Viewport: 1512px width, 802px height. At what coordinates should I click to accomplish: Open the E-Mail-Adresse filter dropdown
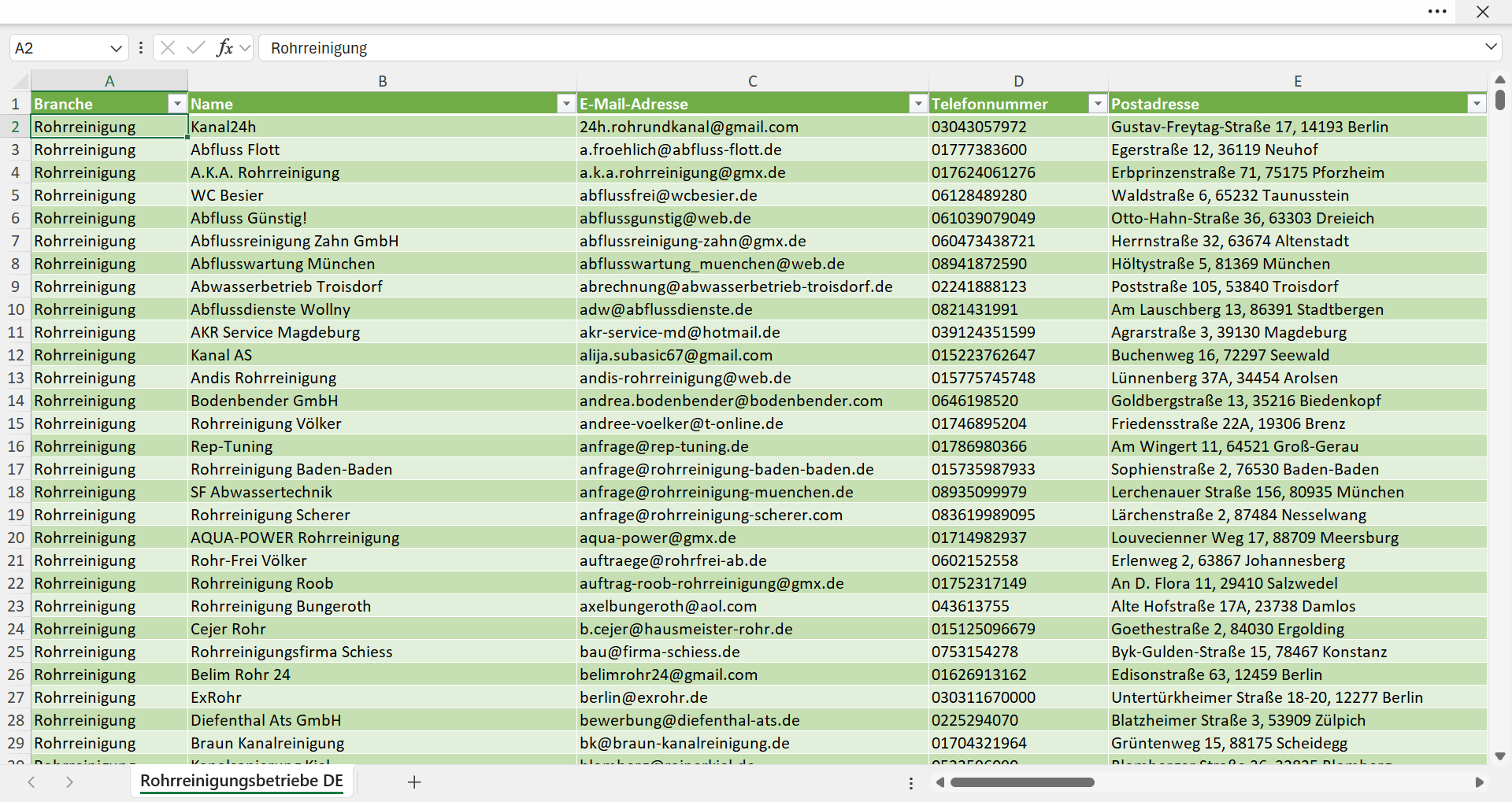coord(918,104)
